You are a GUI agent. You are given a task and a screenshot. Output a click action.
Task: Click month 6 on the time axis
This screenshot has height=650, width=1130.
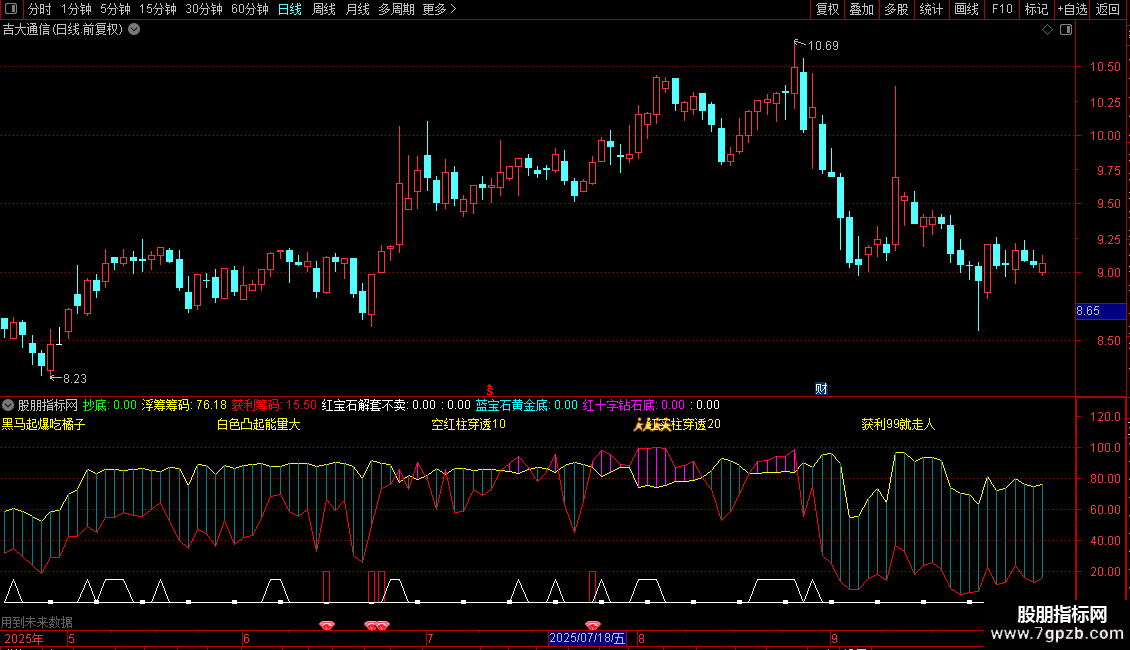pyautogui.click(x=246, y=638)
